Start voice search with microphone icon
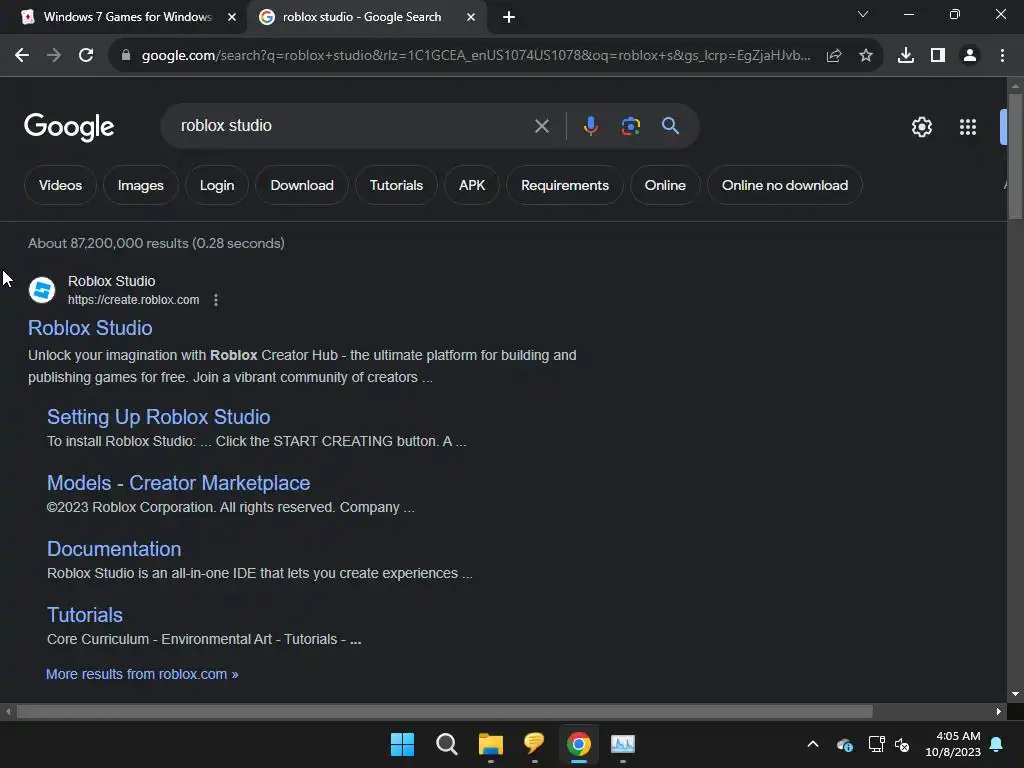This screenshot has width=1024, height=768. (590, 126)
